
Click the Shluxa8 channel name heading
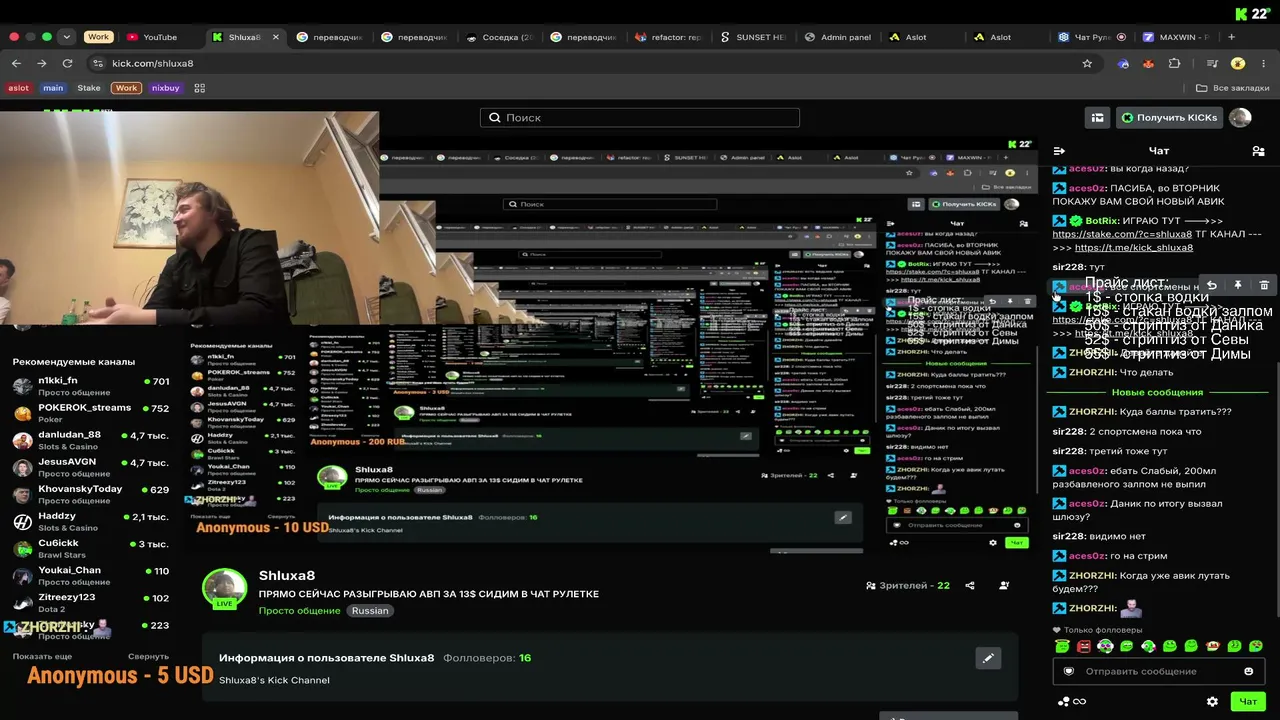click(x=287, y=575)
